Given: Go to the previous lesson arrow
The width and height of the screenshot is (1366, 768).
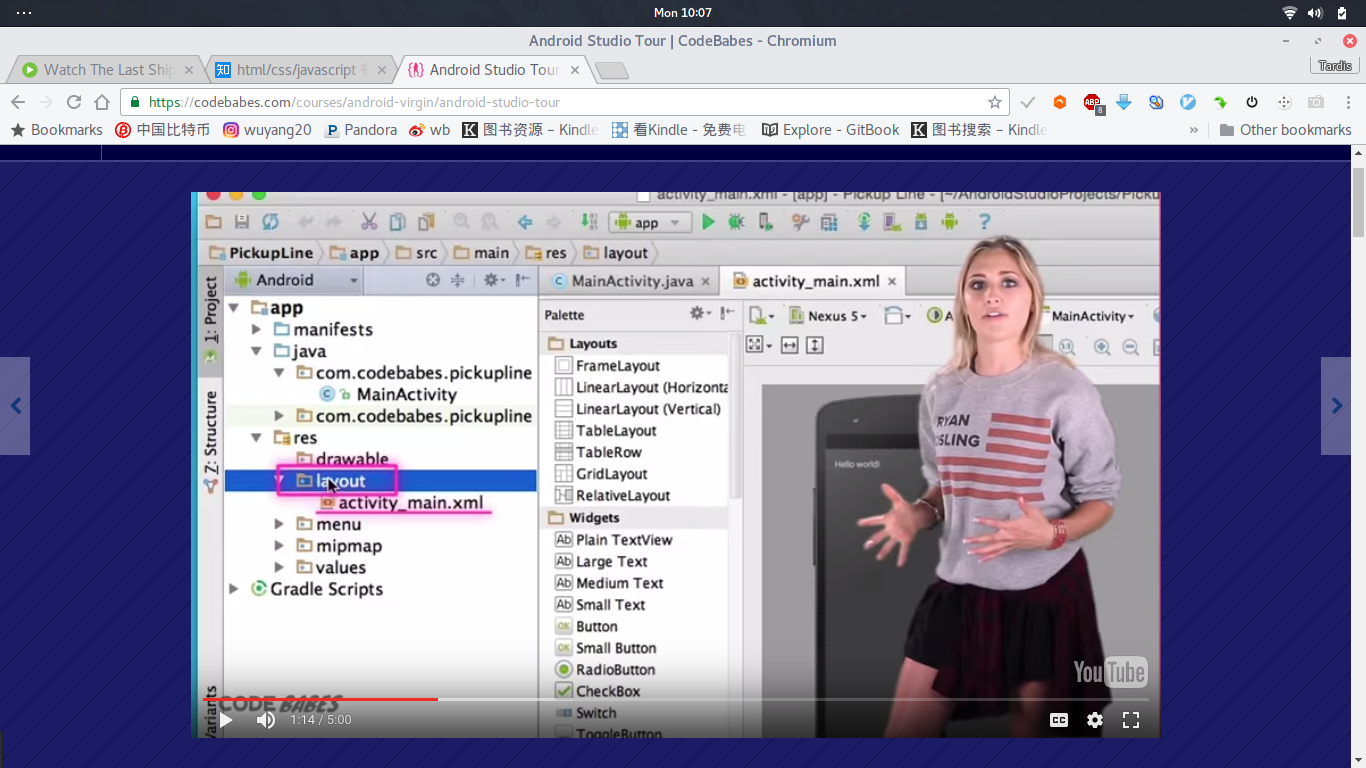Looking at the screenshot, I should pyautogui.click(x=15, y=406).
